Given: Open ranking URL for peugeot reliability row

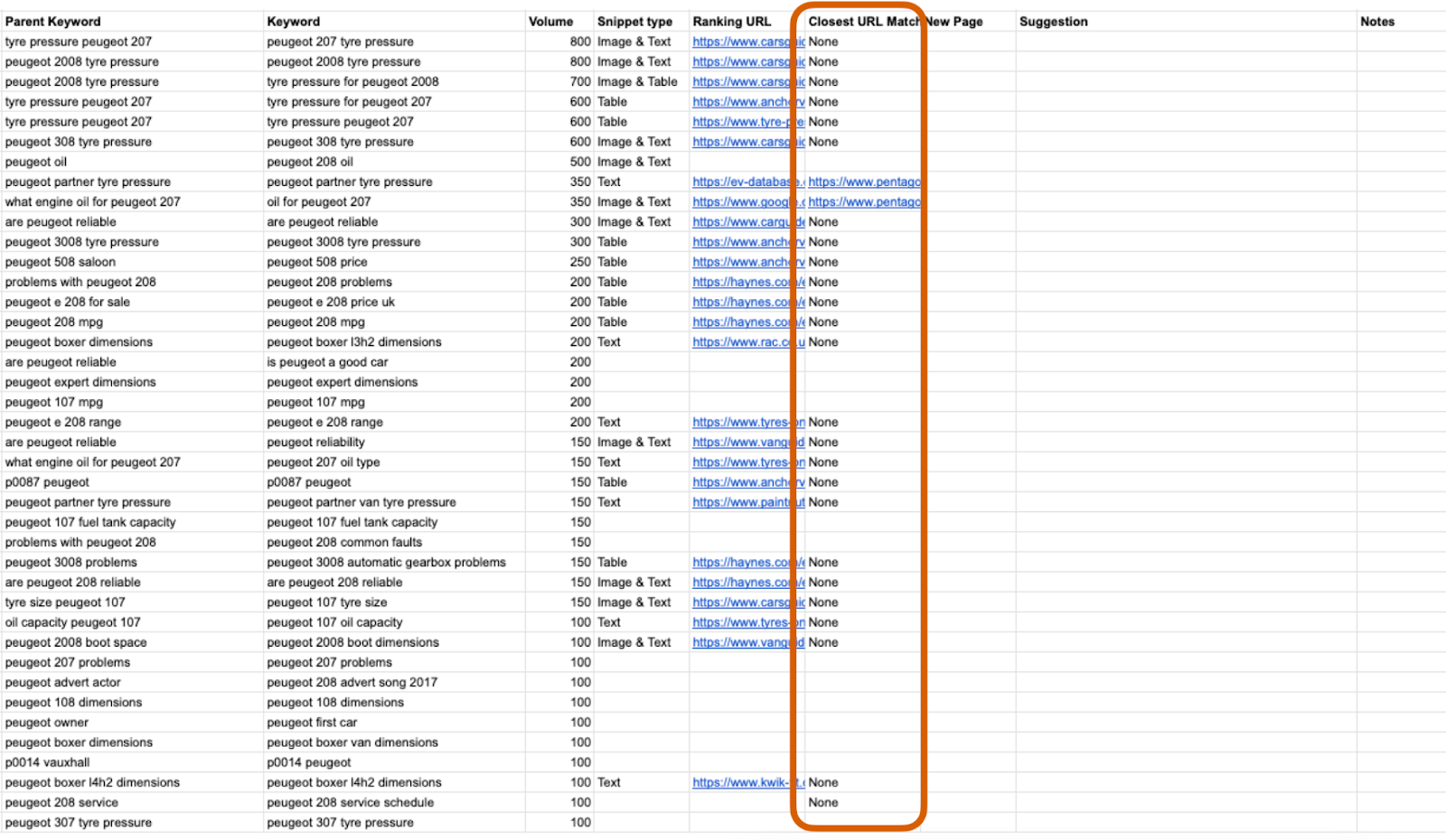Looking at the screenshot, I should (x=748, y=442).
